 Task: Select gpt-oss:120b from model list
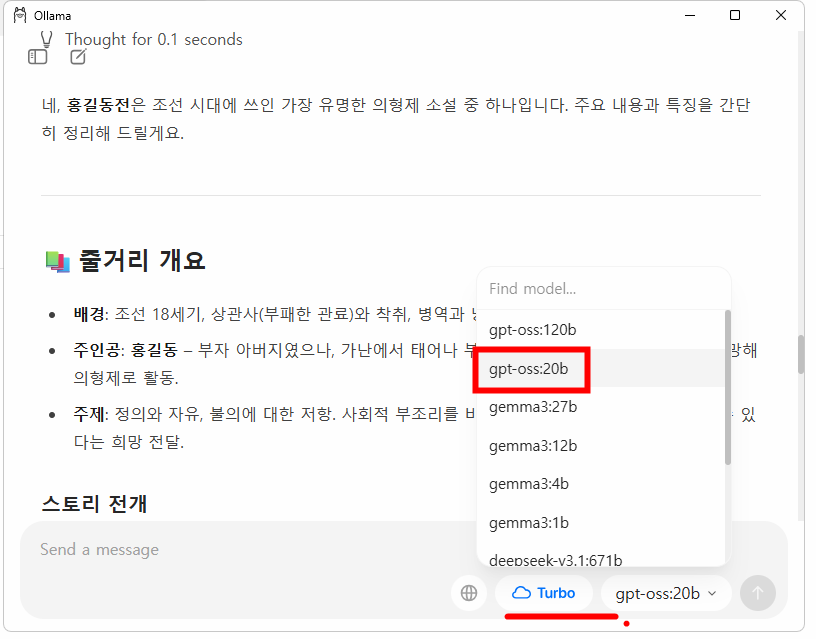tap(601, 330)
